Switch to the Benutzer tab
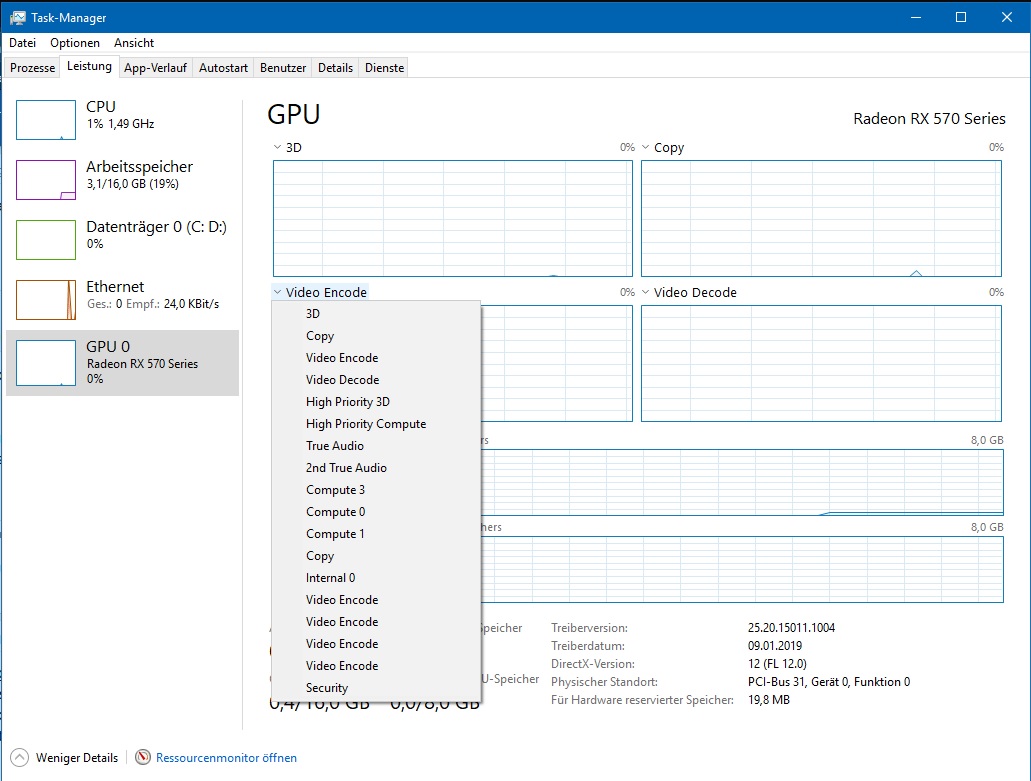 pos(283,68)
